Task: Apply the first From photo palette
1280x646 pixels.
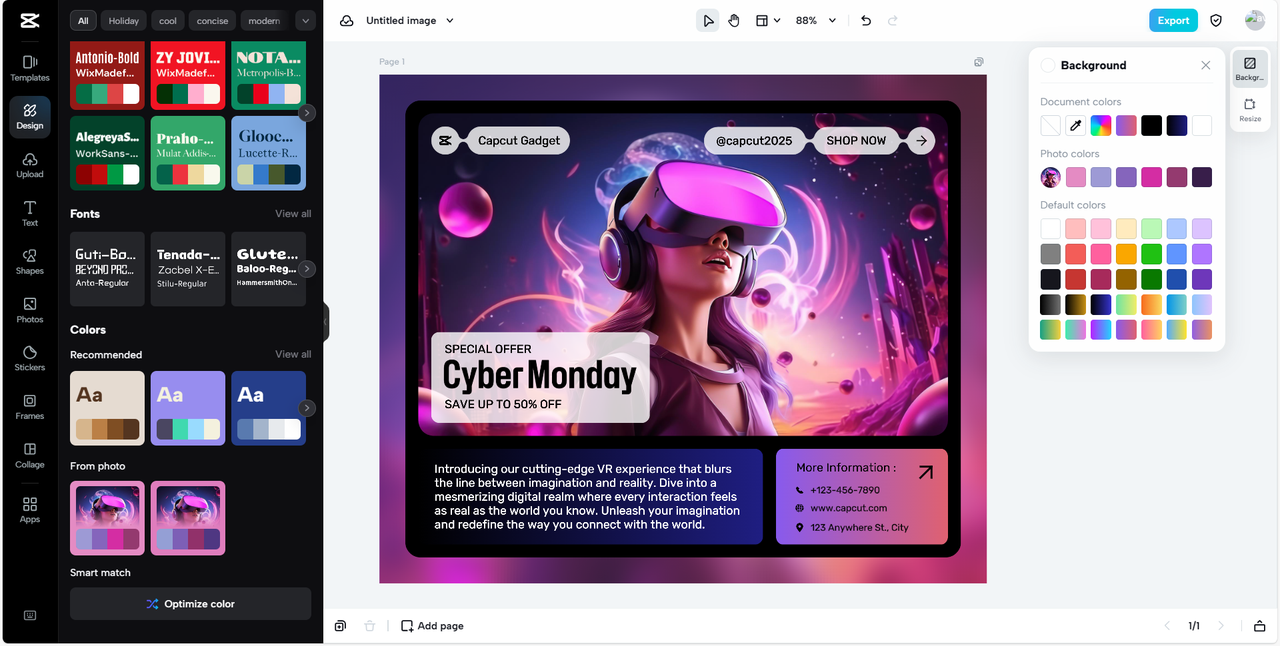Action: pyautogui.click(x=107, y=518)
